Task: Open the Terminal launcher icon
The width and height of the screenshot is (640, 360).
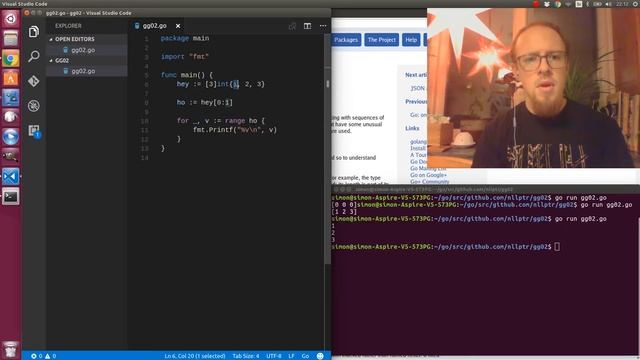Action: click(11, 196)
